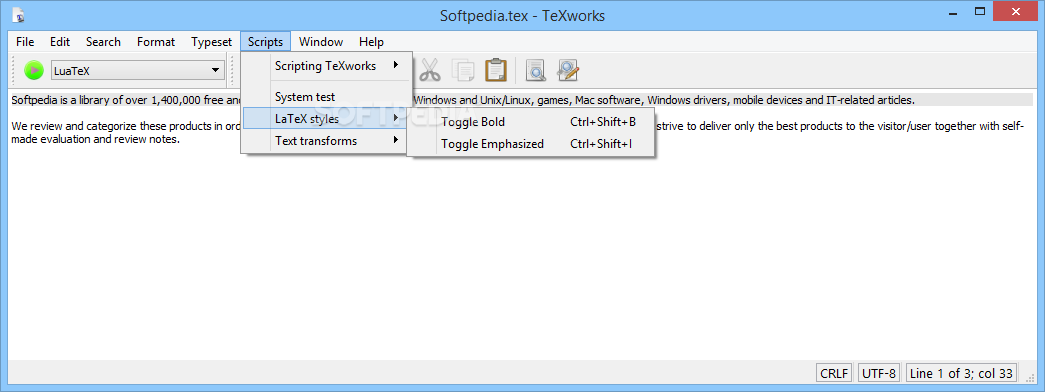Open the Typeset menu
Image resolution: width=1045 pixels, height=392 pixels.
point(211,41)
